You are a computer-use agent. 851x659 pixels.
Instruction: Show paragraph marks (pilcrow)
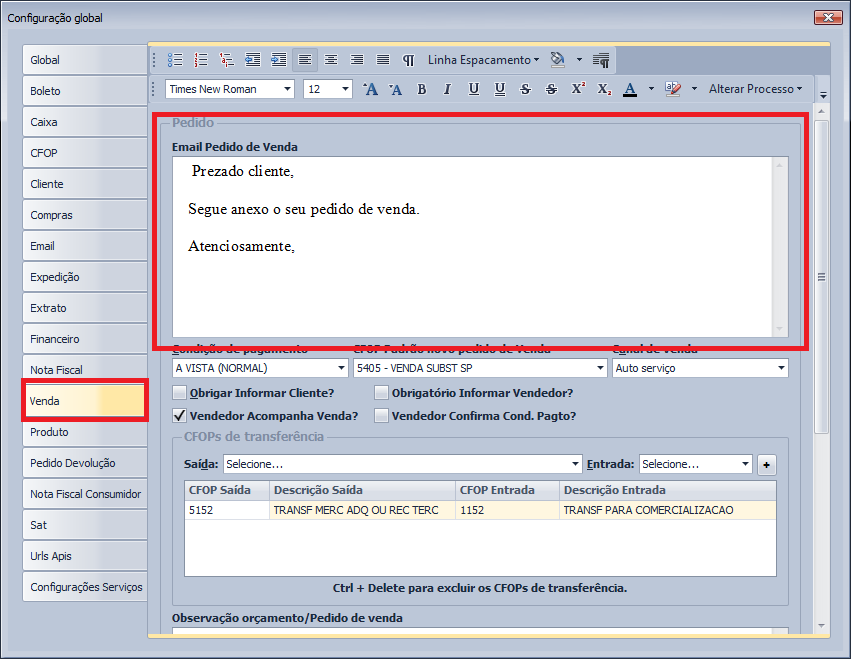coord(409,60)
